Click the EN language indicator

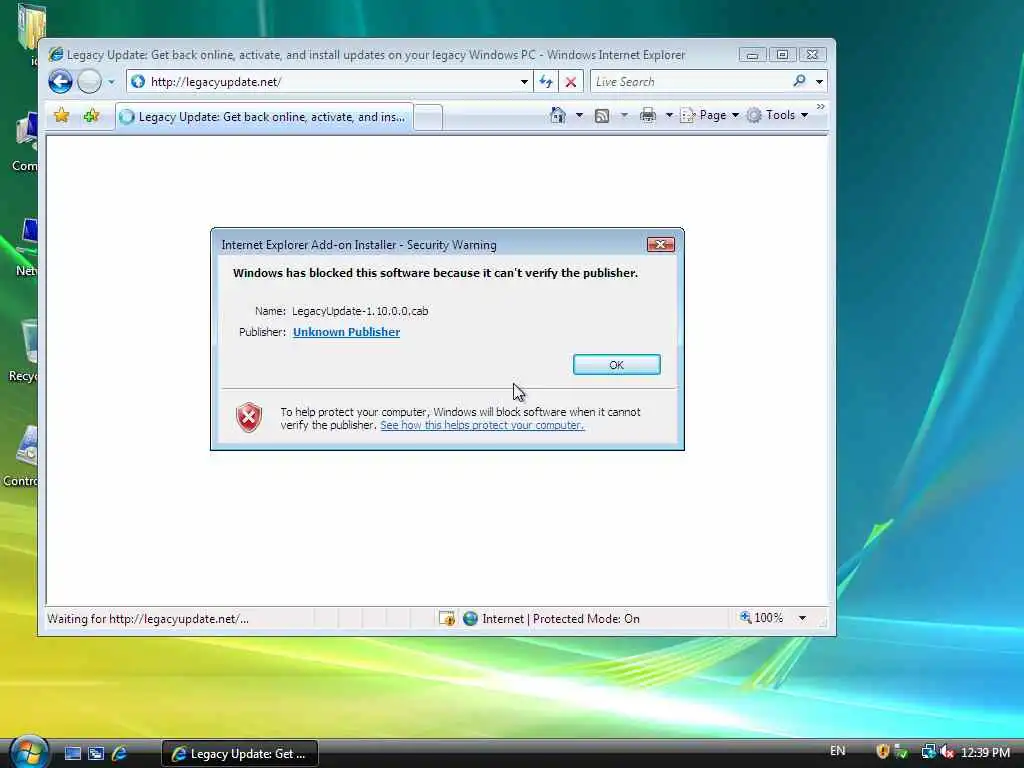(837, 751)
